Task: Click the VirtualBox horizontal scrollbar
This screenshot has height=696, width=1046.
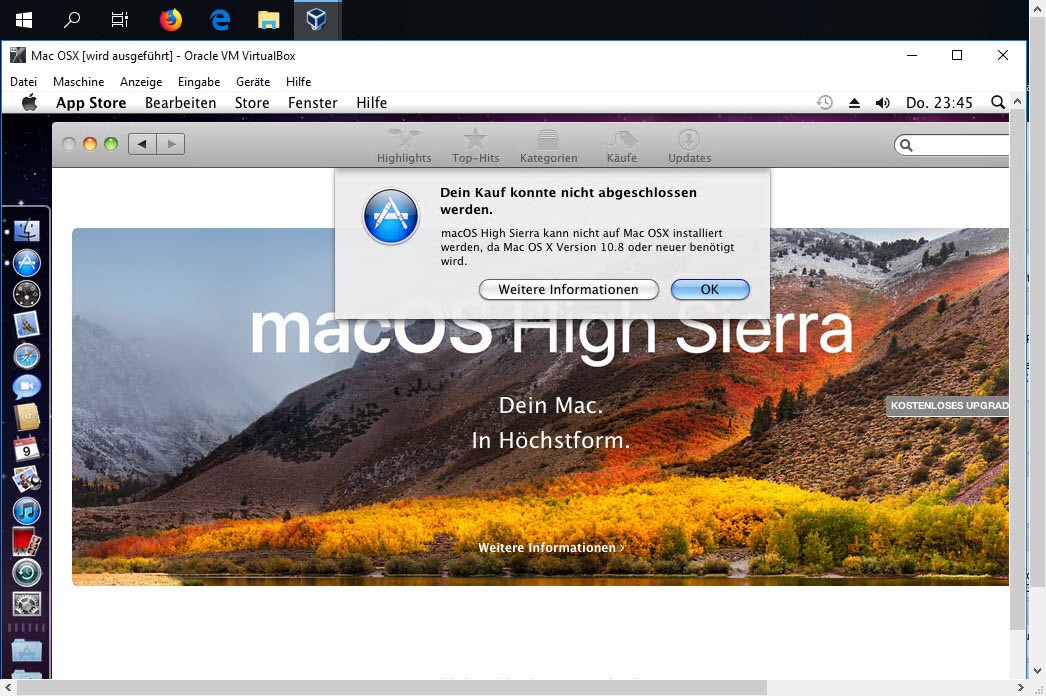Action: [391, 687]
